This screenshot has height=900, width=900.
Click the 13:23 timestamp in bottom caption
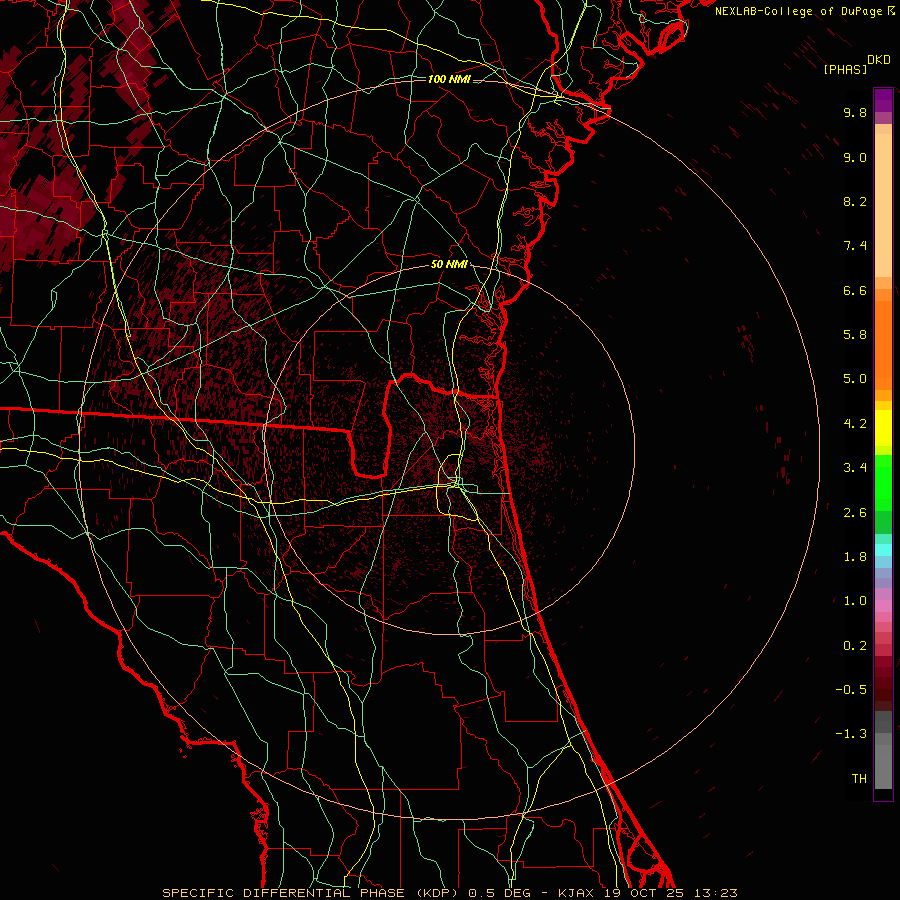[720, 892]
